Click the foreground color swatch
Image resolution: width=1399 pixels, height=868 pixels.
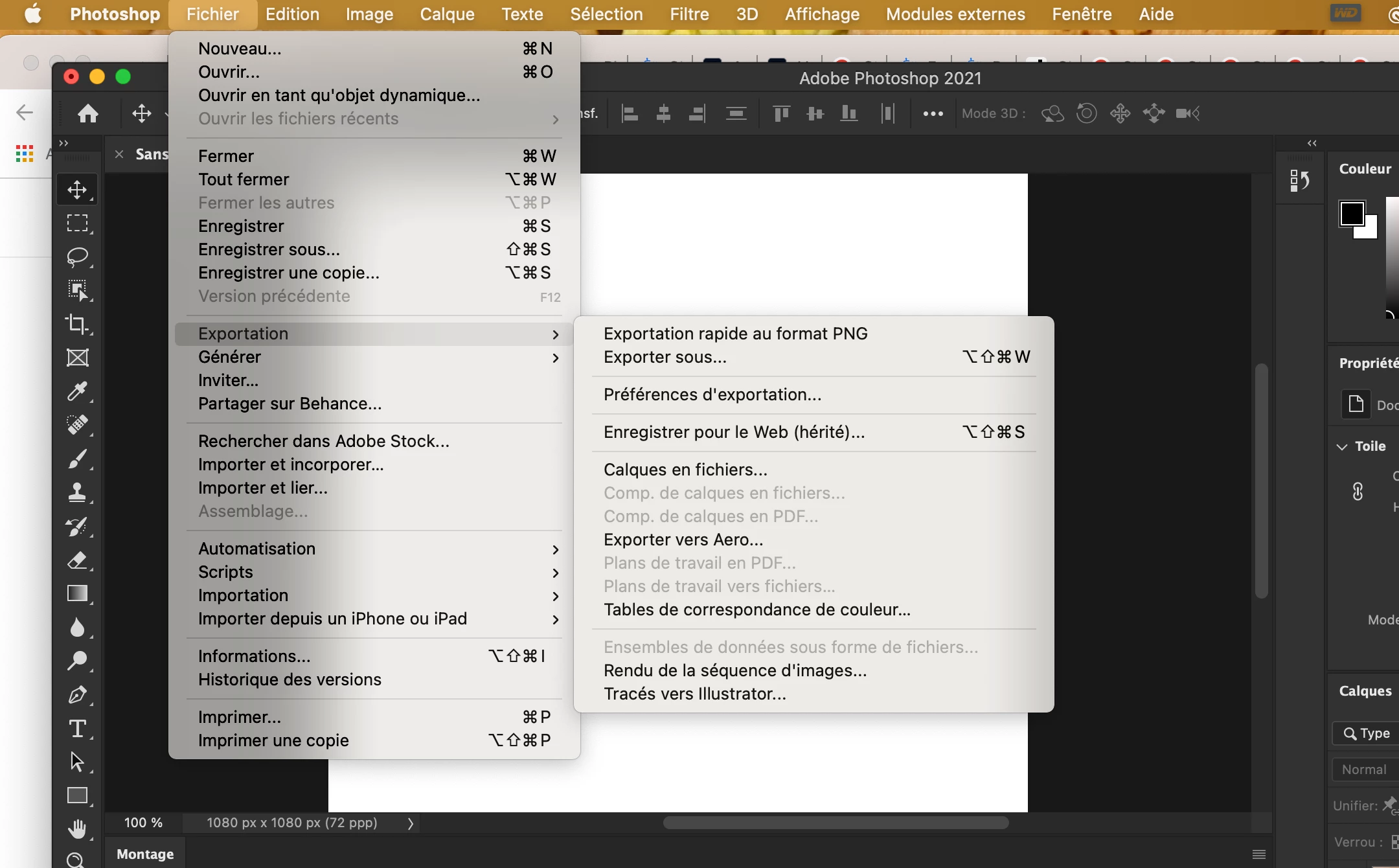click(1351, 214)
